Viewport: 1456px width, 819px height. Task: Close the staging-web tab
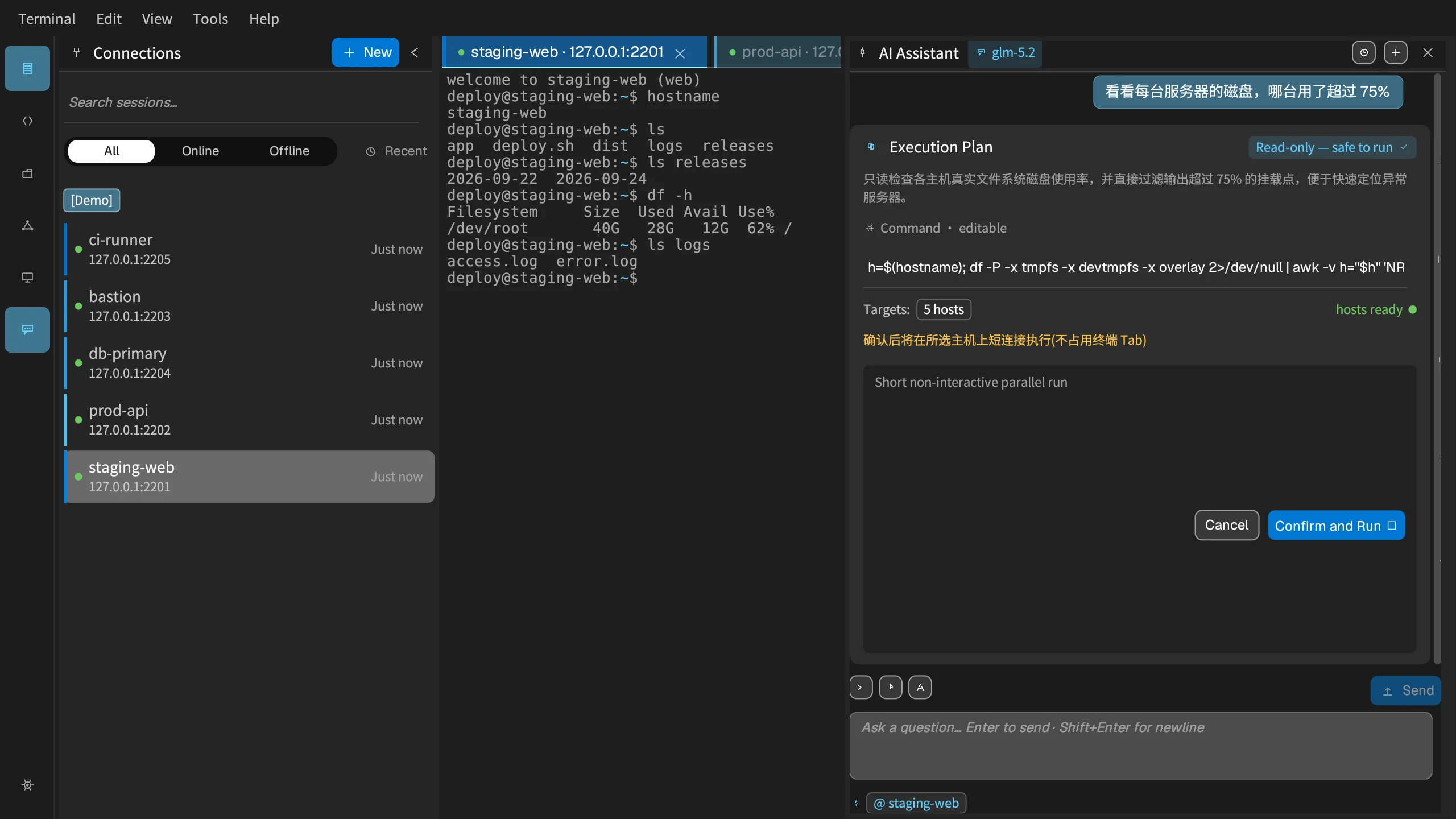point(680,53)
